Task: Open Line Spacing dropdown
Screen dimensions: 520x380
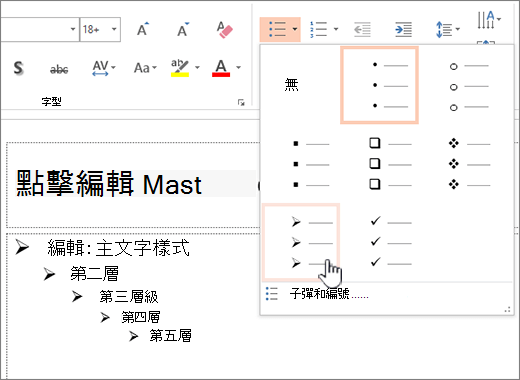Action: [448, 29]
